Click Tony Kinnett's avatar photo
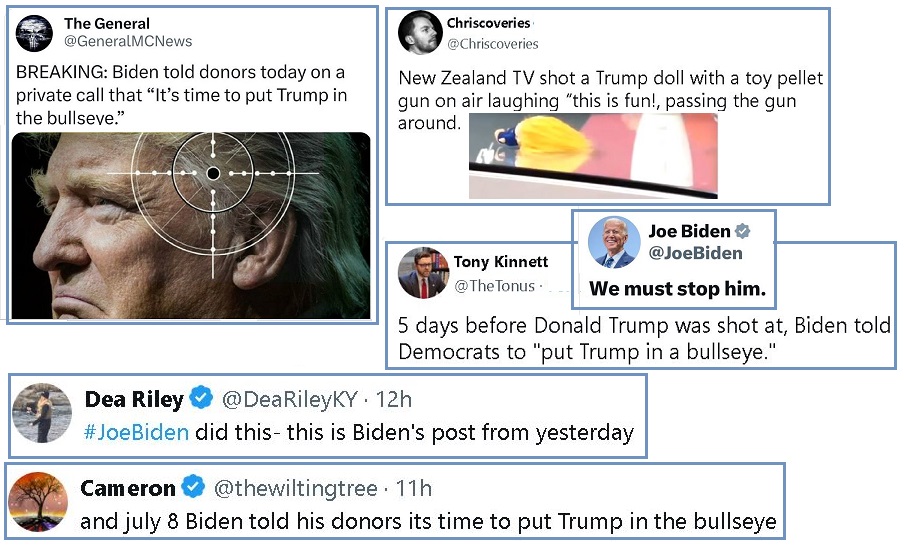Image resolution: width=904 pixels, height=546 pixels. (424, 273)
